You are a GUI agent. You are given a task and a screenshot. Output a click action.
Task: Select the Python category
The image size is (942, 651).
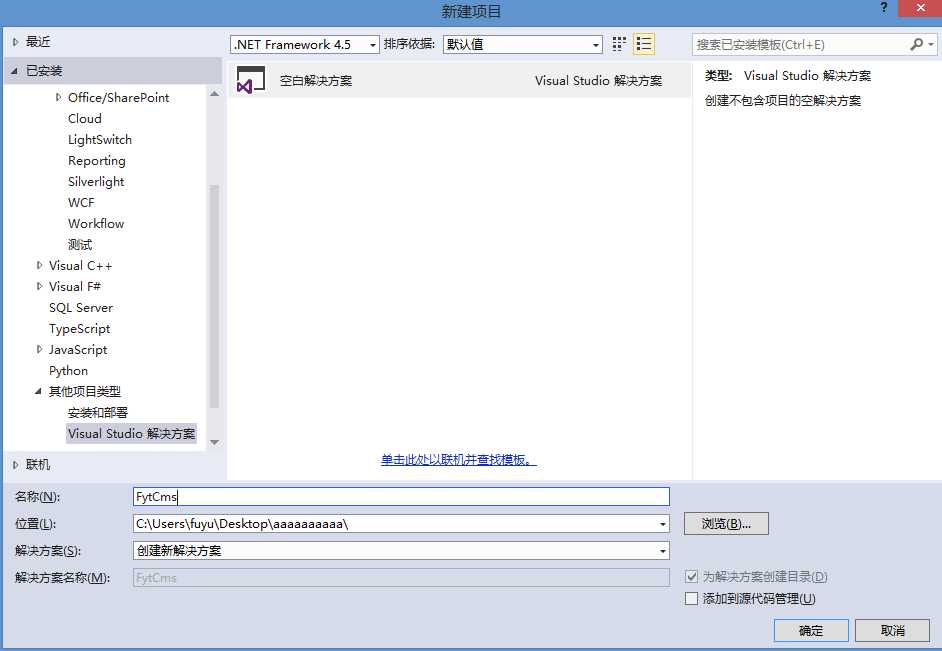[68, 371]
